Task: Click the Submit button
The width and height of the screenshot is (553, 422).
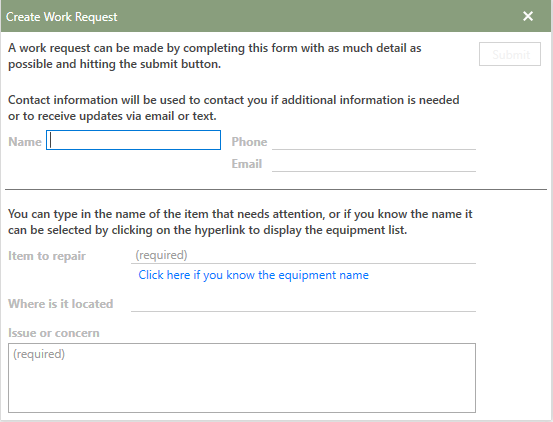Action: (x=510, y=54)
